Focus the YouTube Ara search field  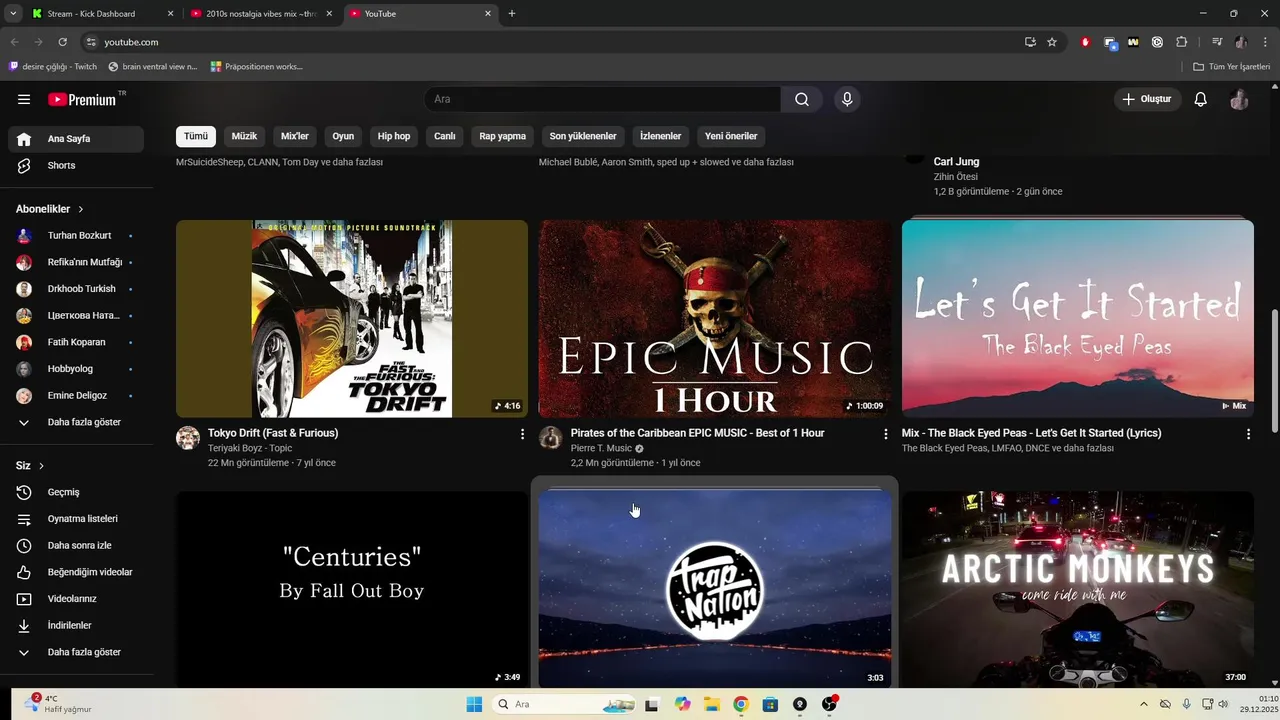click(x=603, y=99)
